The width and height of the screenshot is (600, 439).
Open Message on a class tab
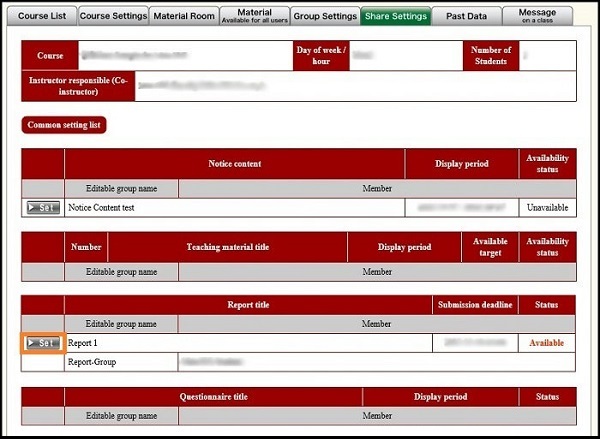pyautogui.click(x=538, y=16)
